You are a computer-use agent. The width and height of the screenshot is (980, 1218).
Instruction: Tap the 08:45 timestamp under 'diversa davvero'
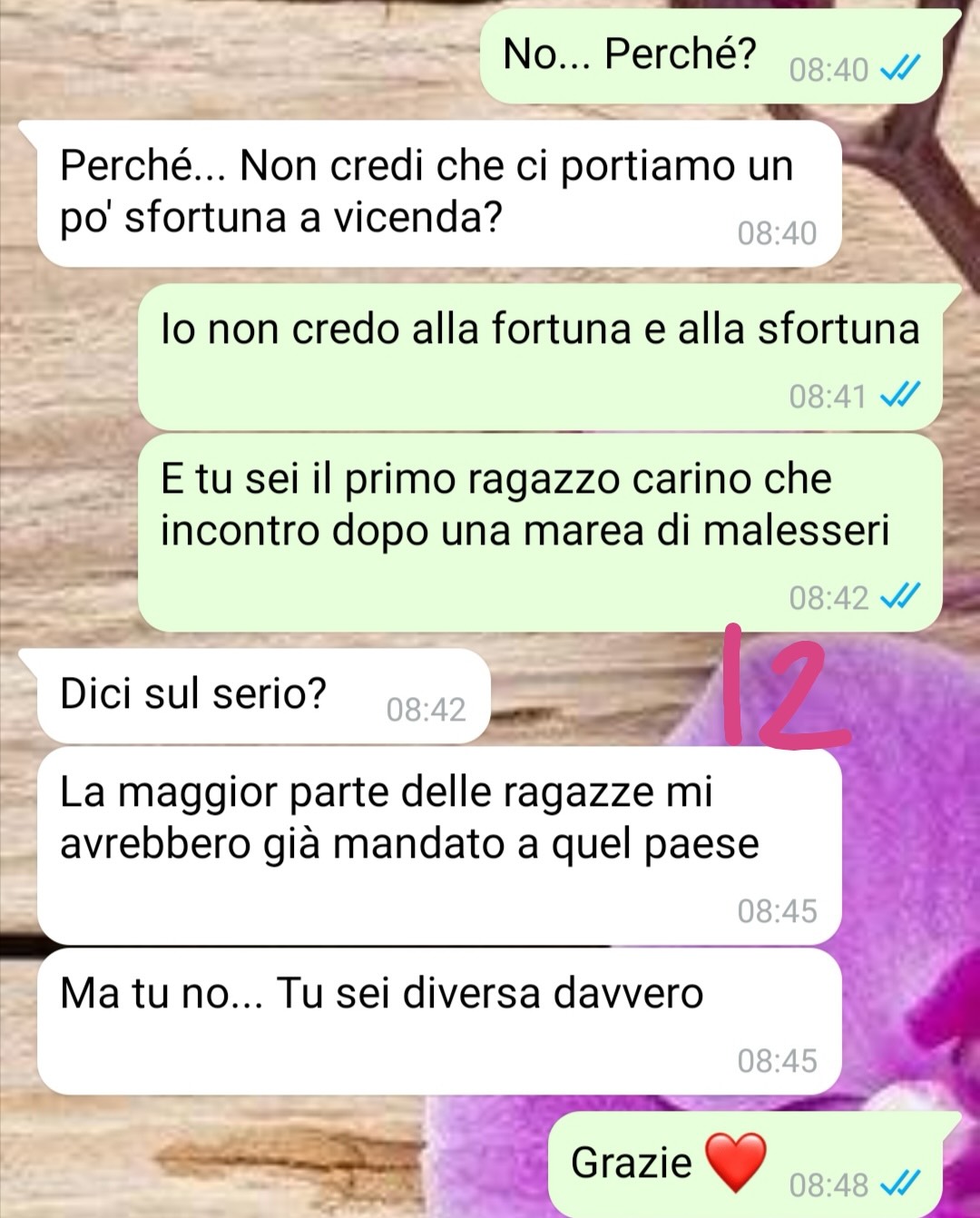tap(777, 1060)
